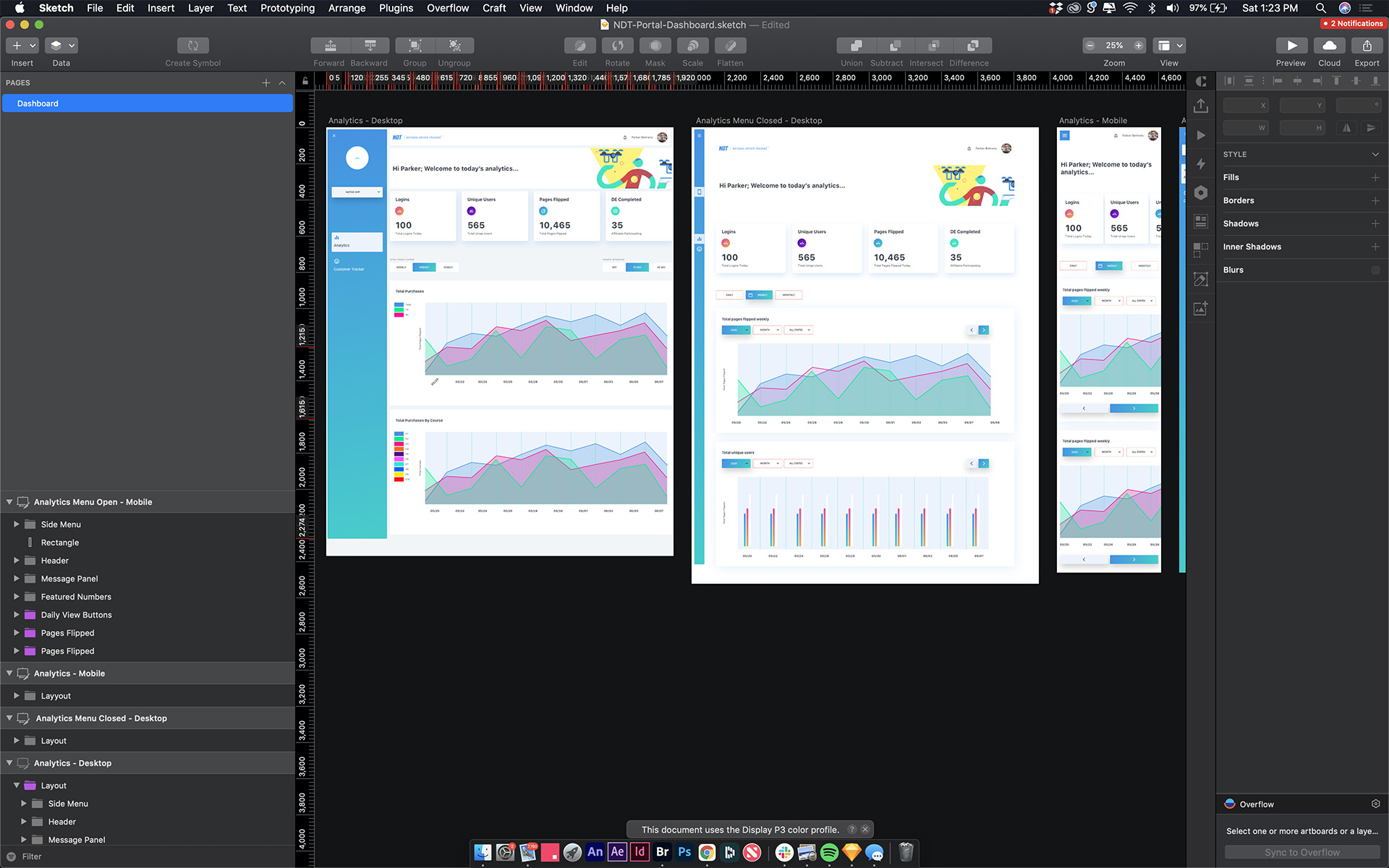Viewport: 1389px width, 868px height.
Task: Collapse Analytics - Desktop artboard in layers
Action: [x=9, y=762]
